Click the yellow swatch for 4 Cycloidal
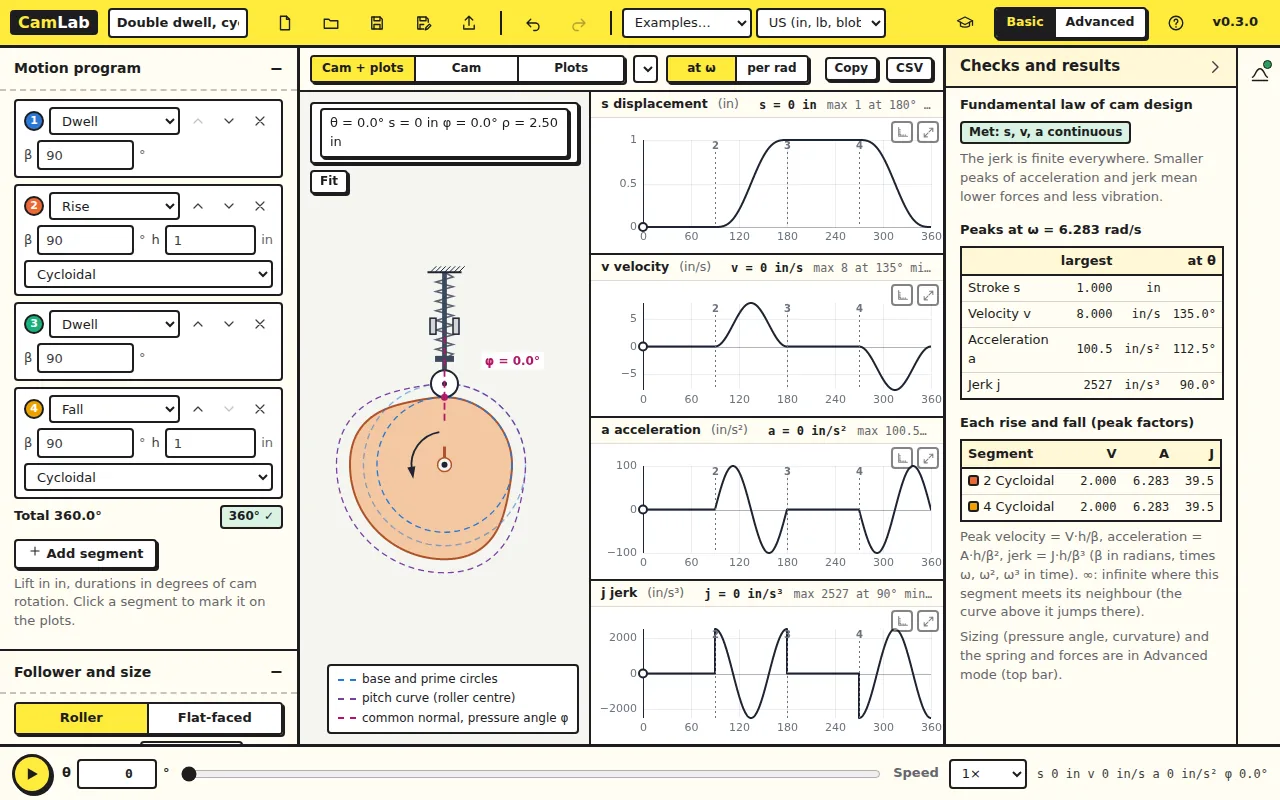The height and width of the screenshot is (800, 1280). point(974,507)
